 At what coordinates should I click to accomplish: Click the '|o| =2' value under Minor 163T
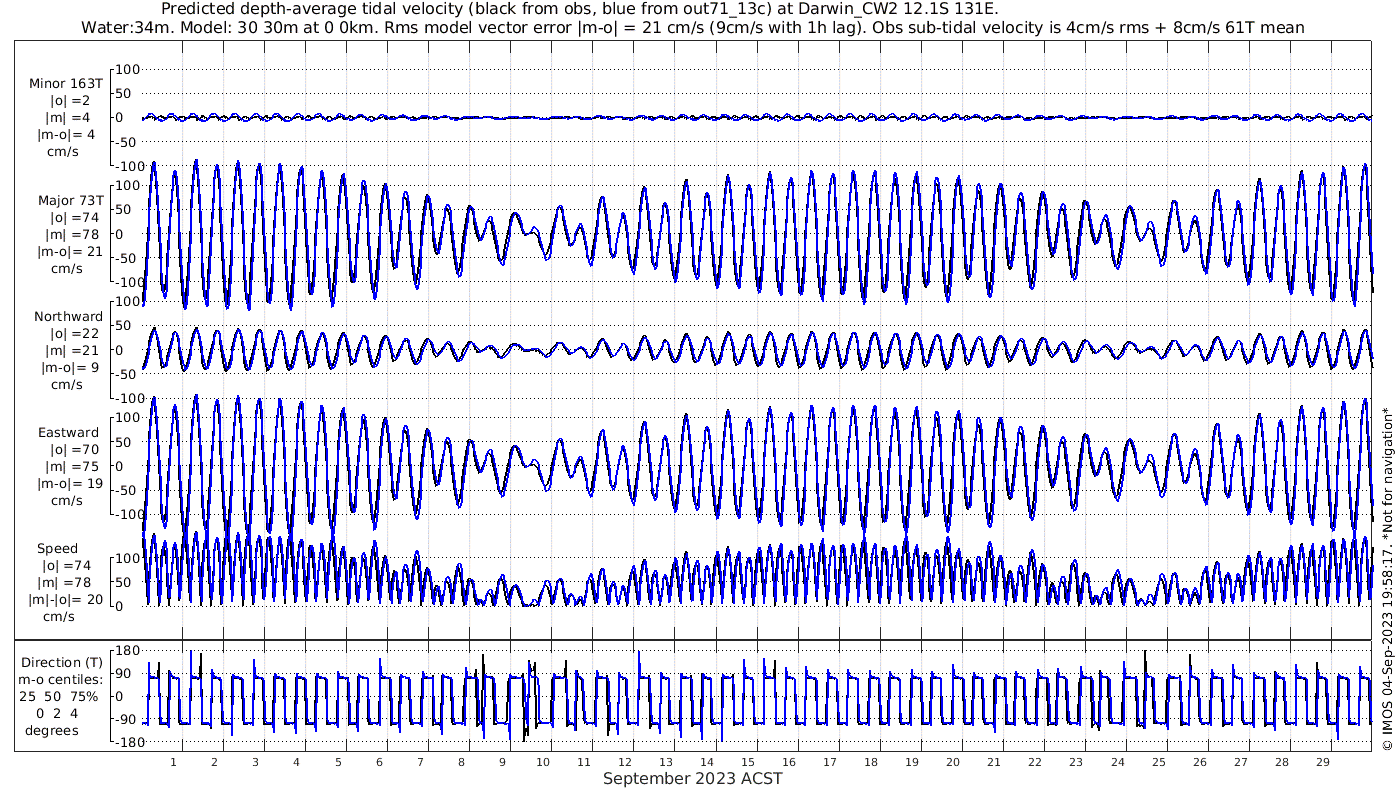pyautogui.click(x=71, y=101)
